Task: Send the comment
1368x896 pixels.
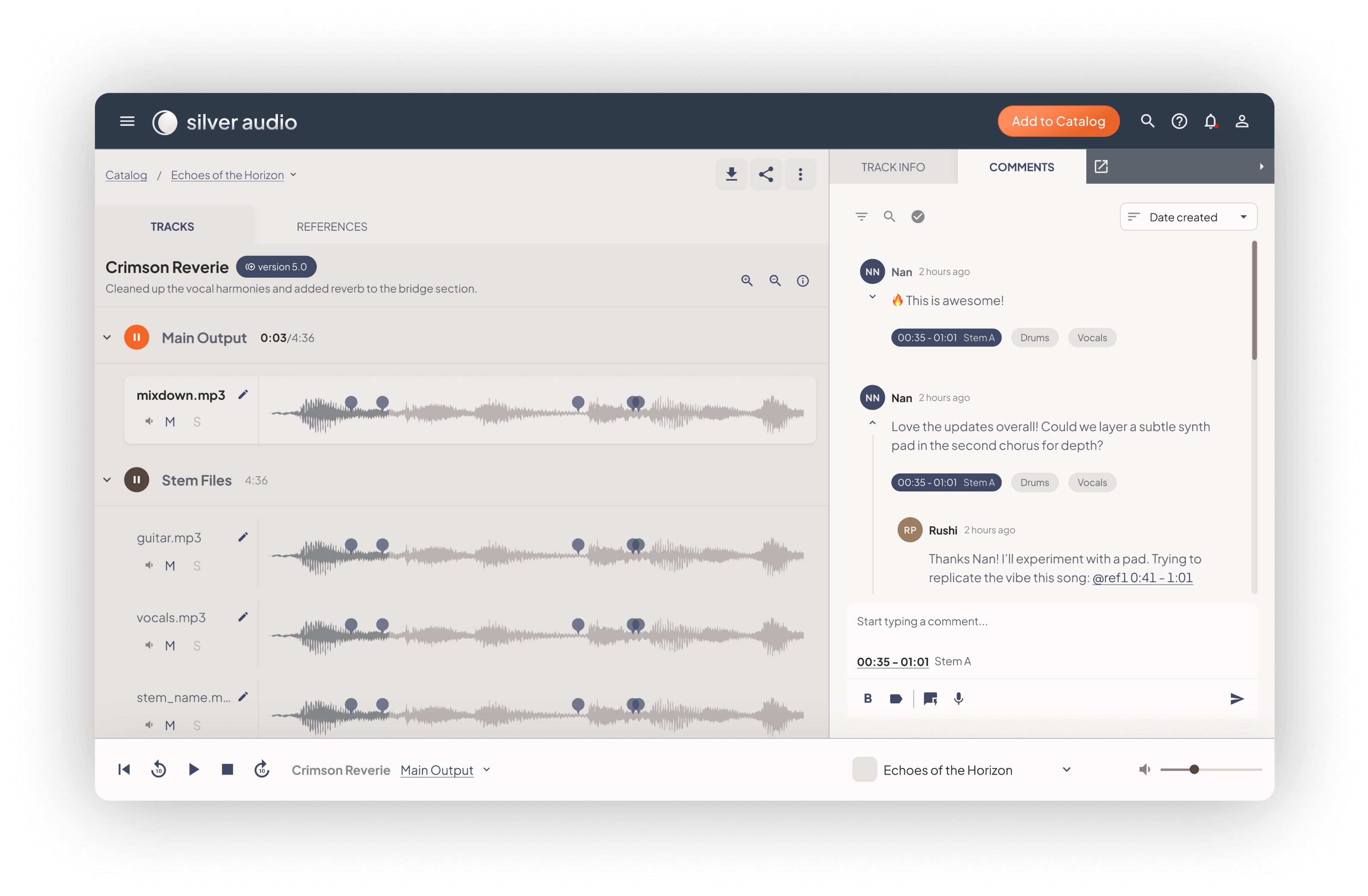Action: (x=1236, y=699)
